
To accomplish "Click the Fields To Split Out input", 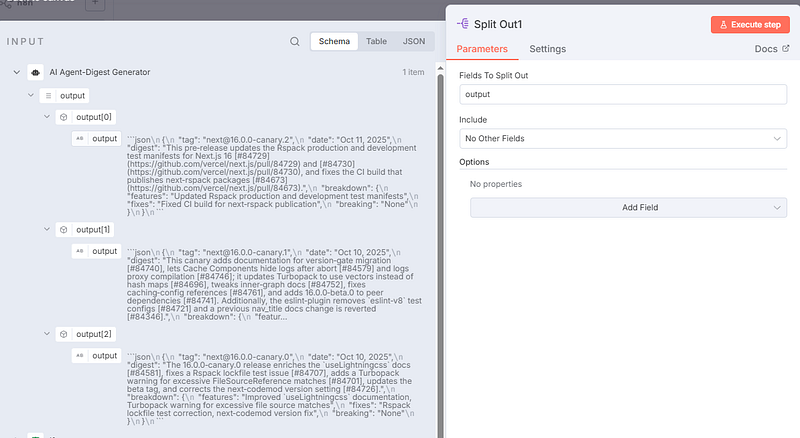I will (623, 94).
